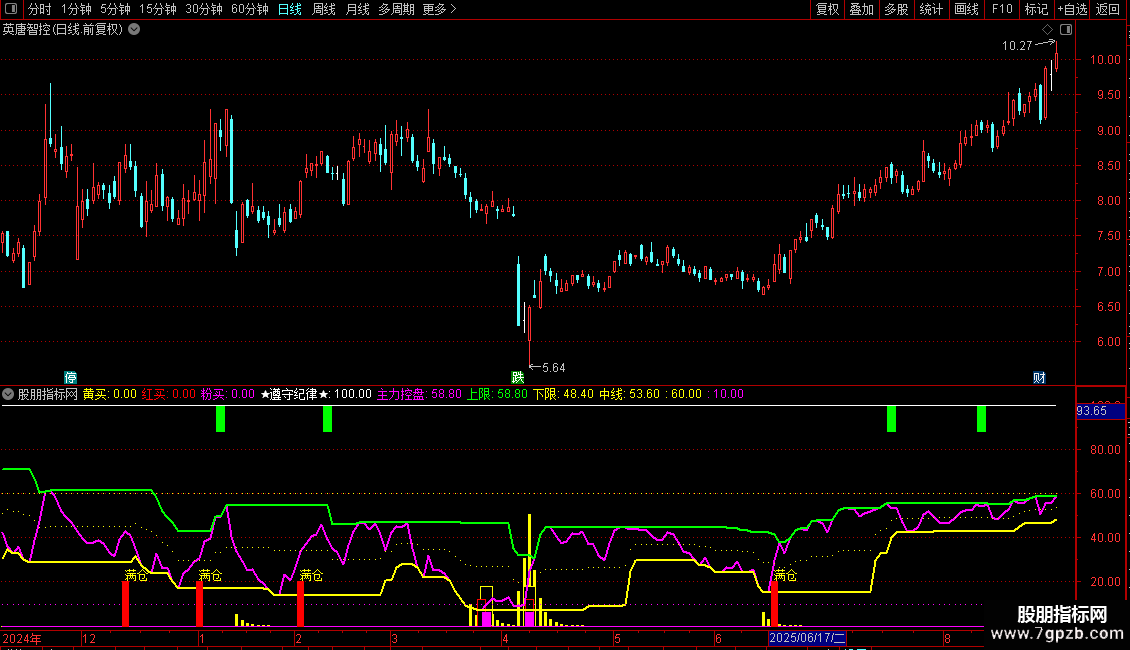
Task: Click the 停 suspension marker icon
Action: click(x=70, y=378)
